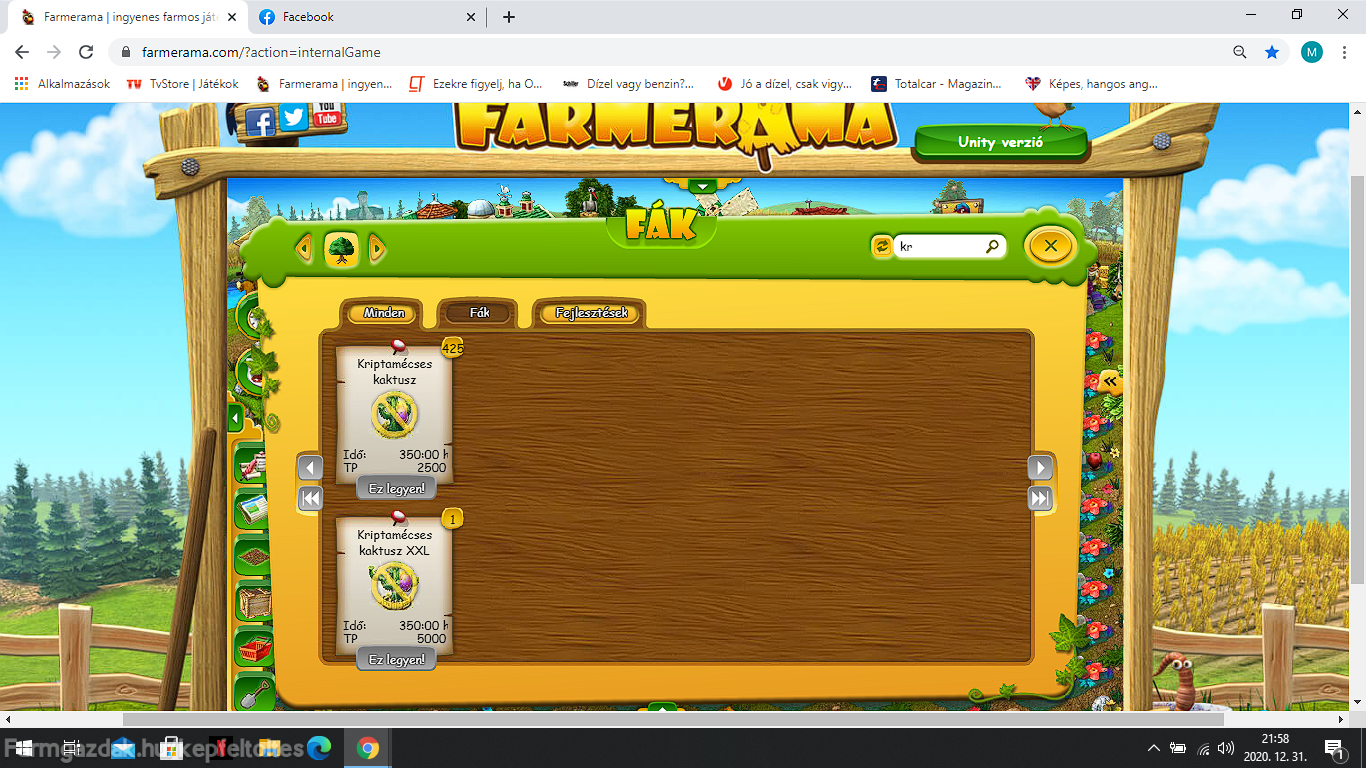Switch to the Minden tab
The height and width of the screenshot is (768, 1366).
(384, 313)
